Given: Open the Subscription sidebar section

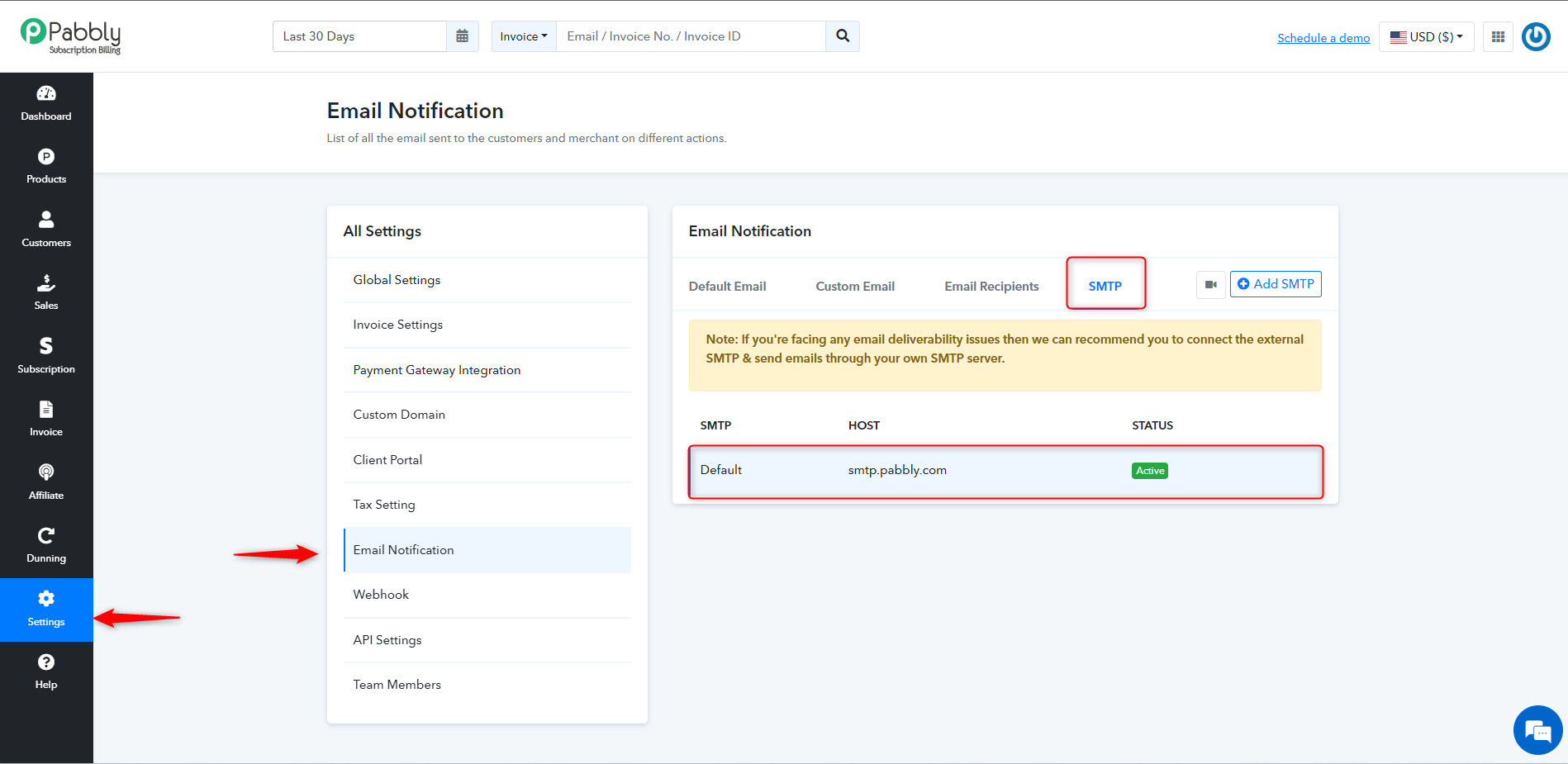Looking at the screenshot, I should coord(46,356).
